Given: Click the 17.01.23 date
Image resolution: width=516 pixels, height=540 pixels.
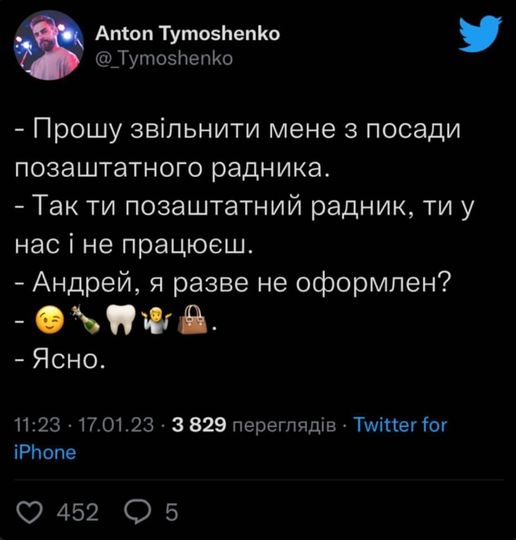Looking at the screenshot, I should tap(116, 425).
